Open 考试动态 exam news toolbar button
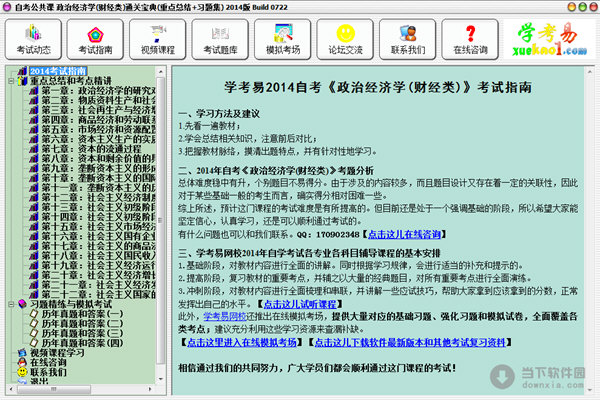 click(33, 39)
